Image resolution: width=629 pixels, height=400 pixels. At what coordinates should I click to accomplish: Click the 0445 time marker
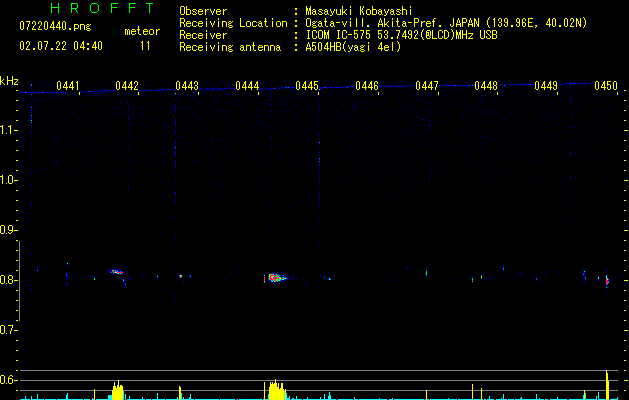[x=307, y=86]
